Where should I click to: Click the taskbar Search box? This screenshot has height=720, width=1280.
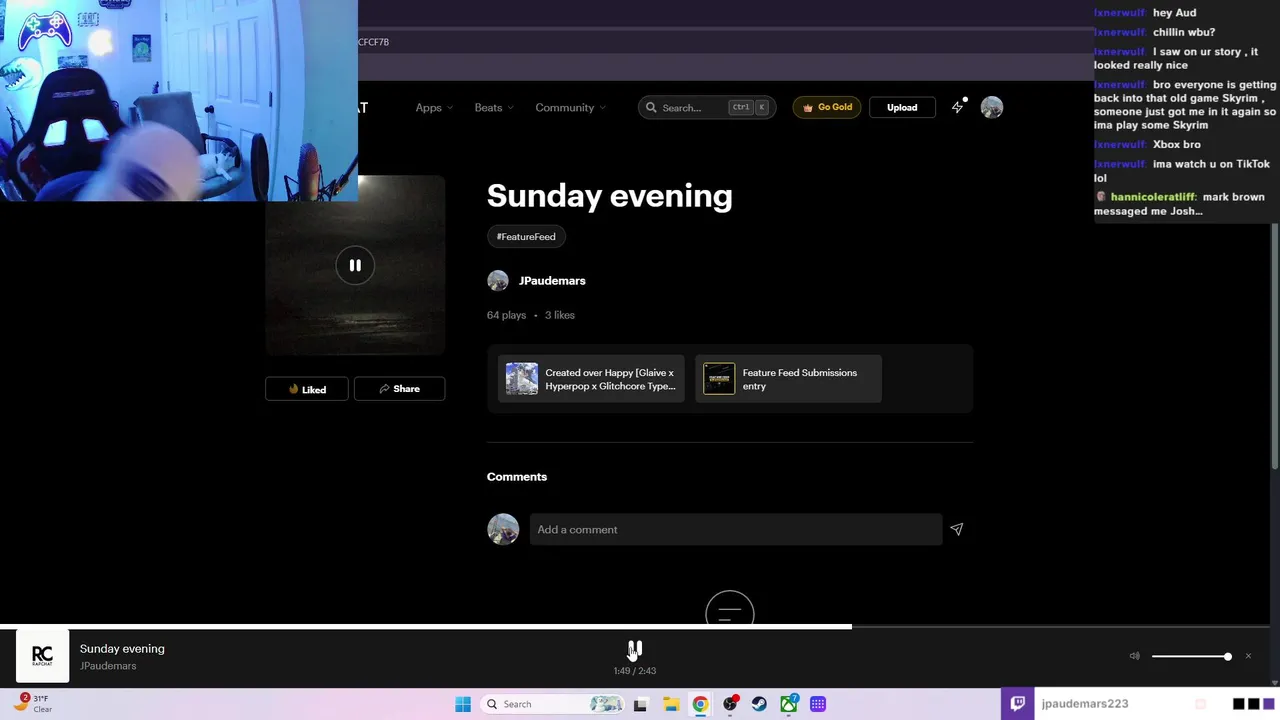click(553, 704)
